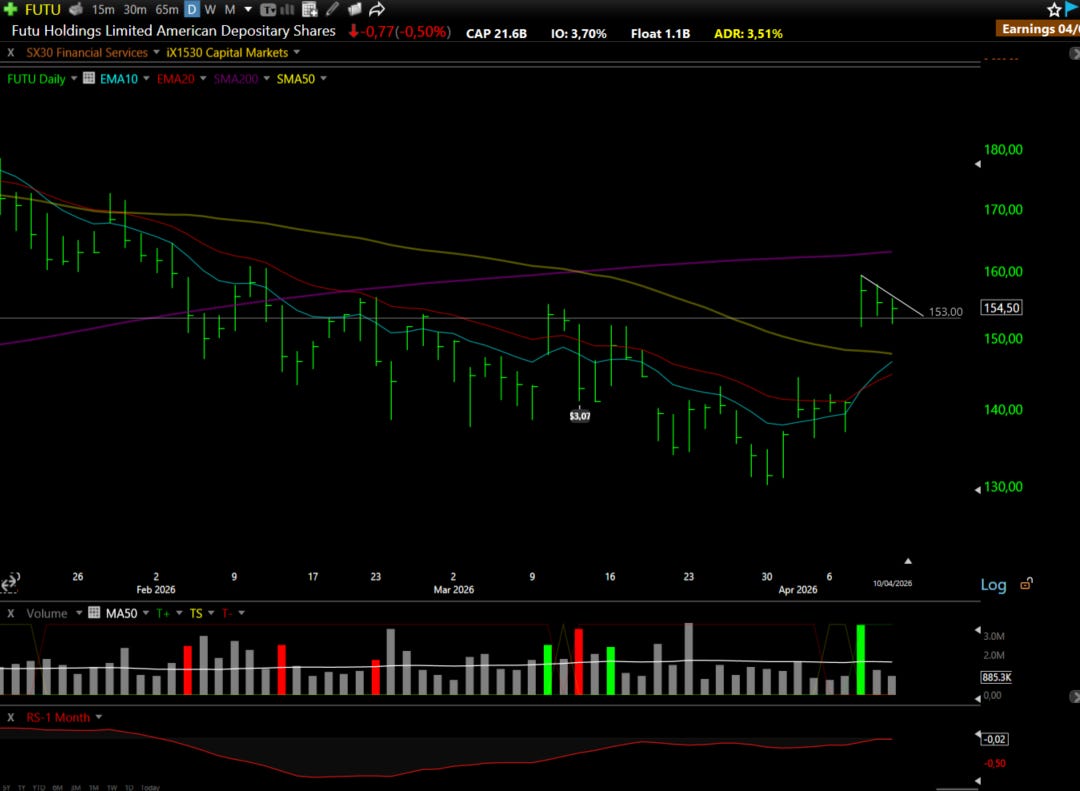
Task: Open the SX30 Financial Services dropdown
Action: (156, 52)
